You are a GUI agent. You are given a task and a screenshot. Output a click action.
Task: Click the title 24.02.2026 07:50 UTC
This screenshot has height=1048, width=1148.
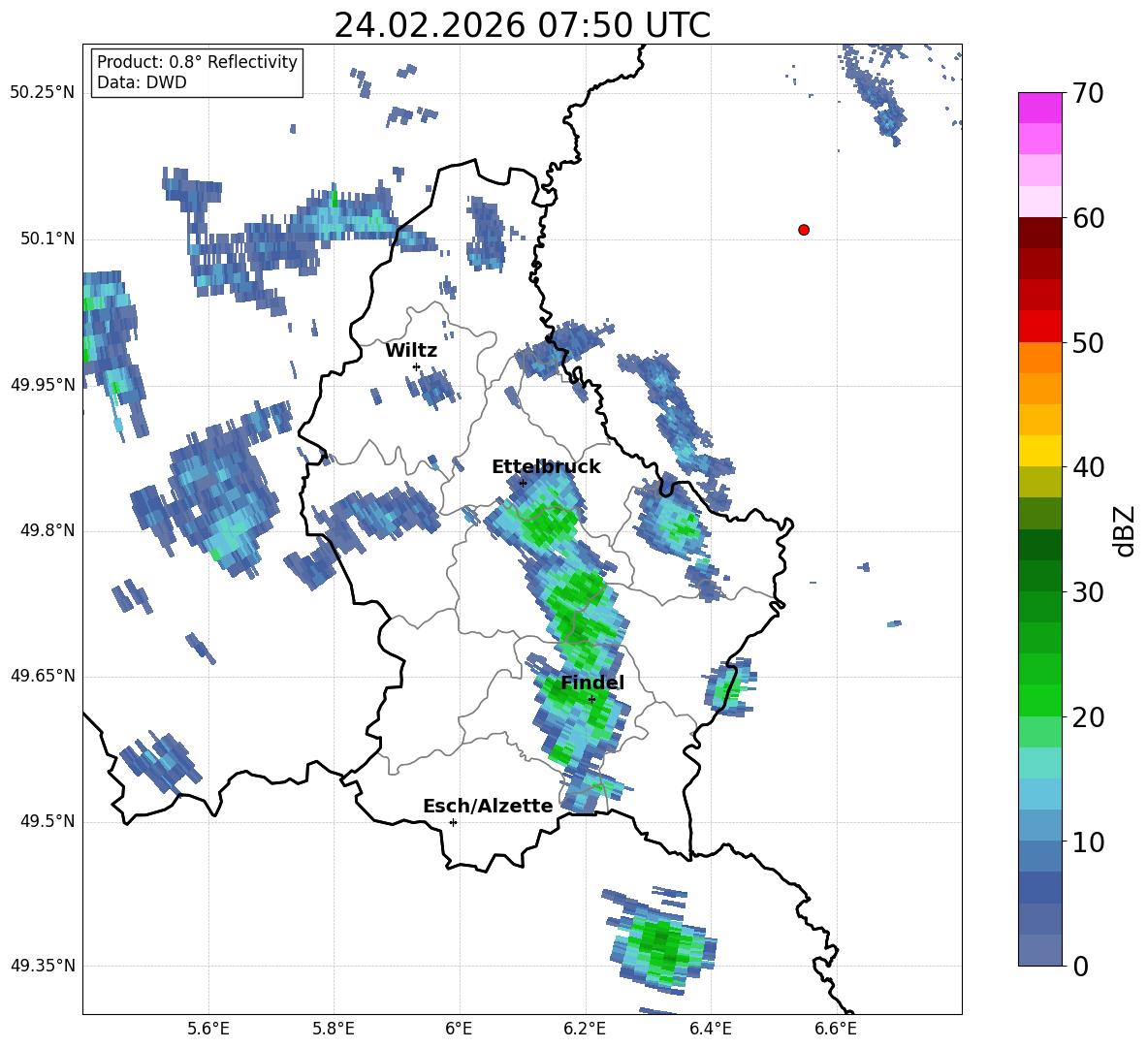point(522,25)
